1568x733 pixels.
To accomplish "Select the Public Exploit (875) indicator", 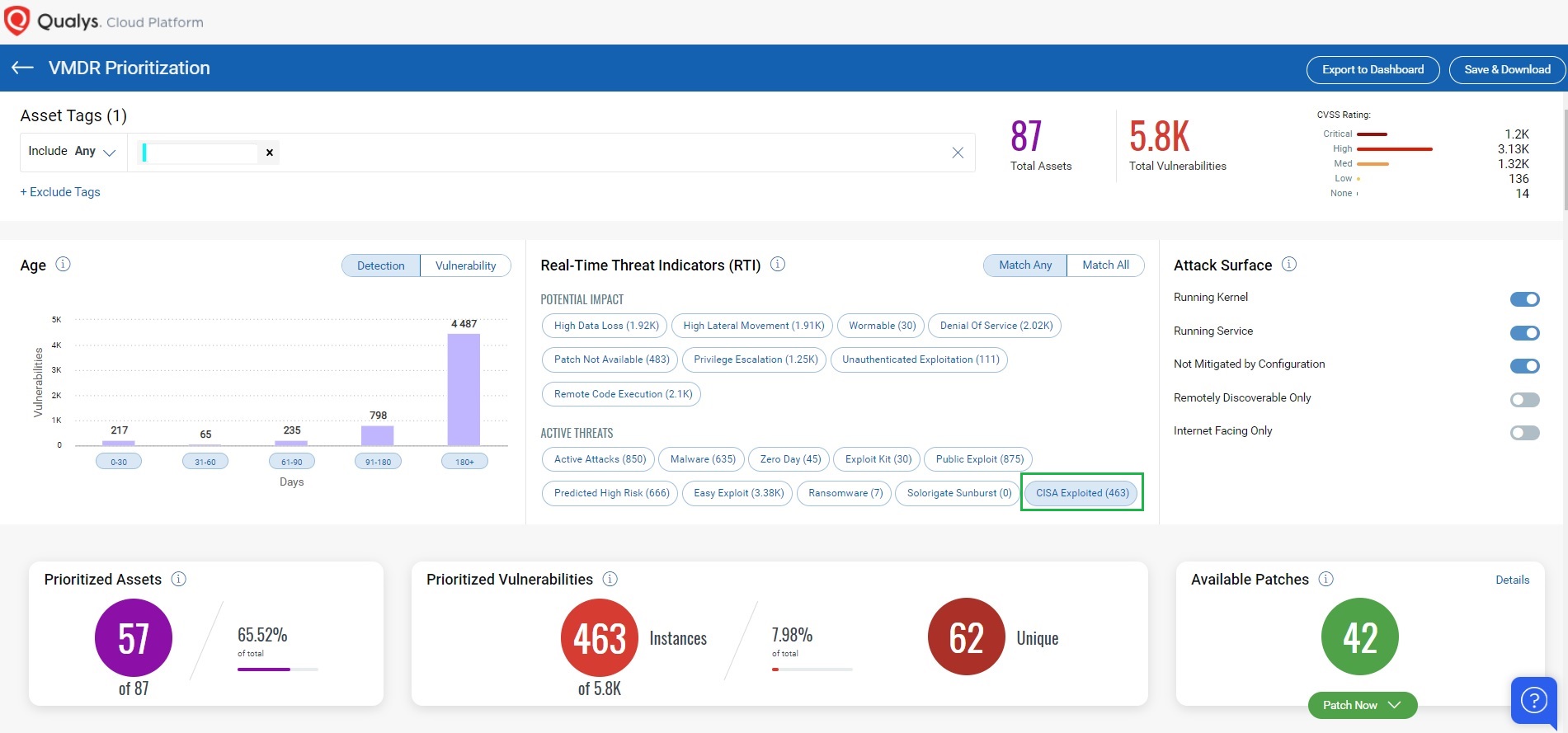I will pos(979,459).
